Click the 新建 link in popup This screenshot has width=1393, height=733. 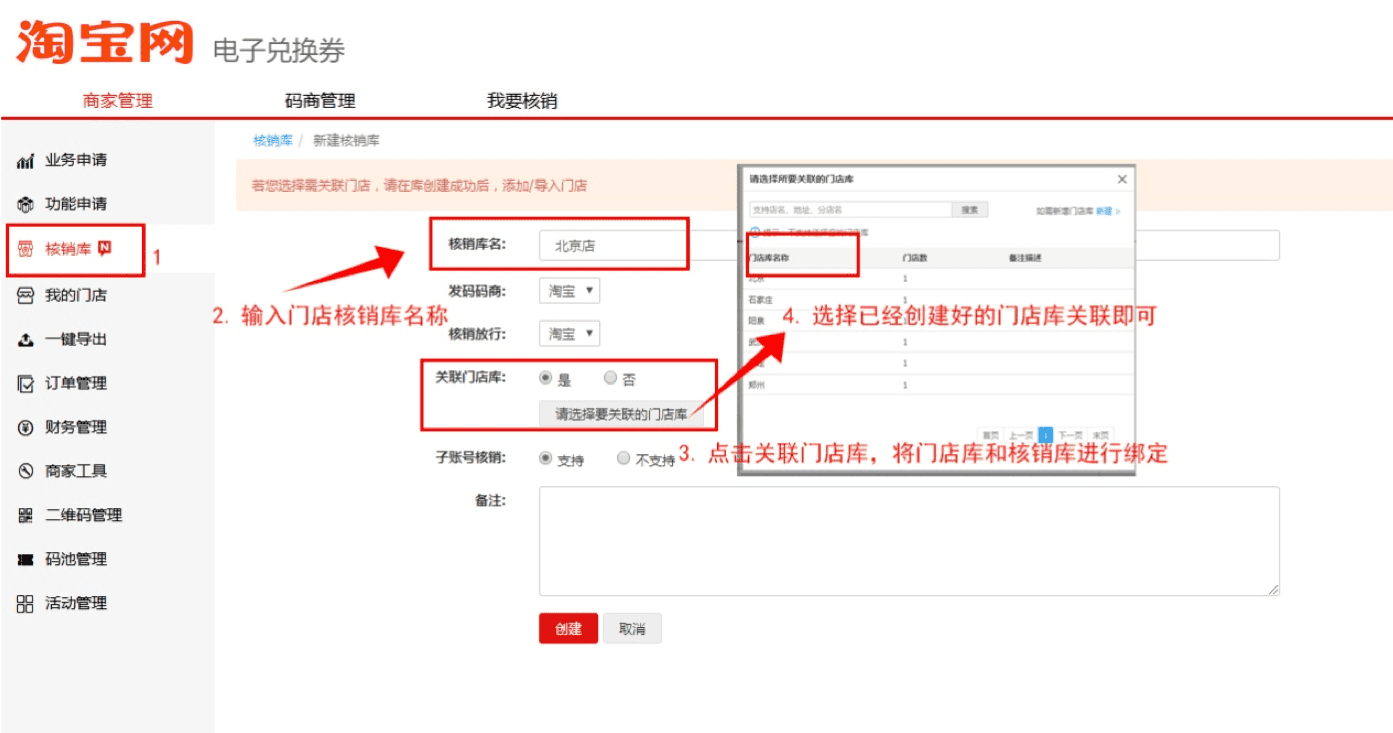point(1104,212)
